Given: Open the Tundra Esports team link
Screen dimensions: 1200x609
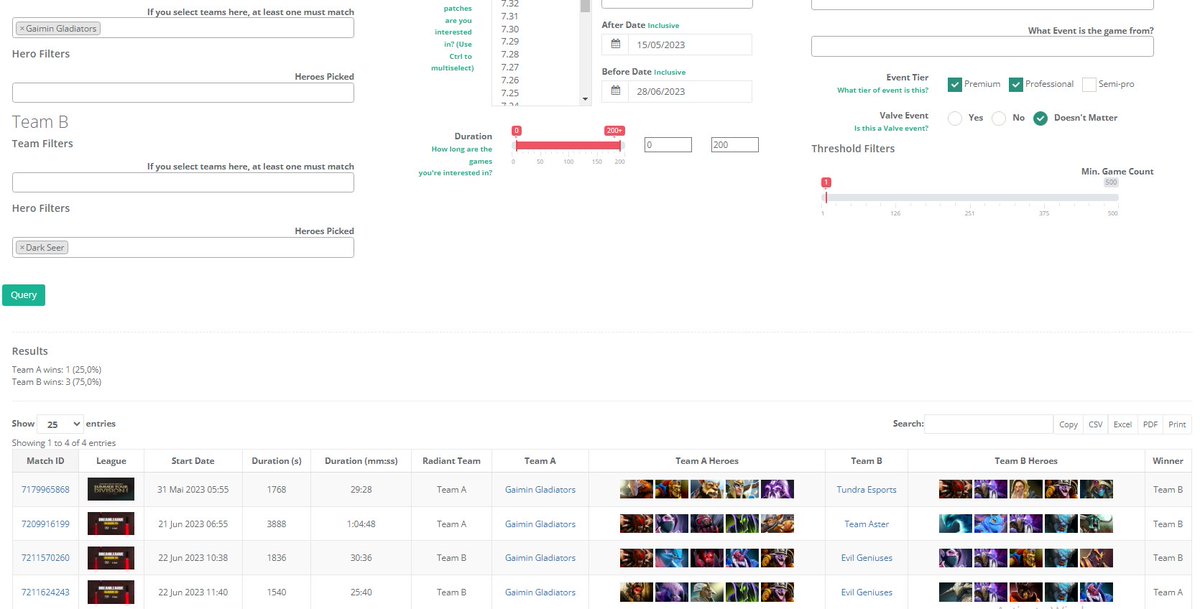Looking at the screenshot, I should [866, 490].
